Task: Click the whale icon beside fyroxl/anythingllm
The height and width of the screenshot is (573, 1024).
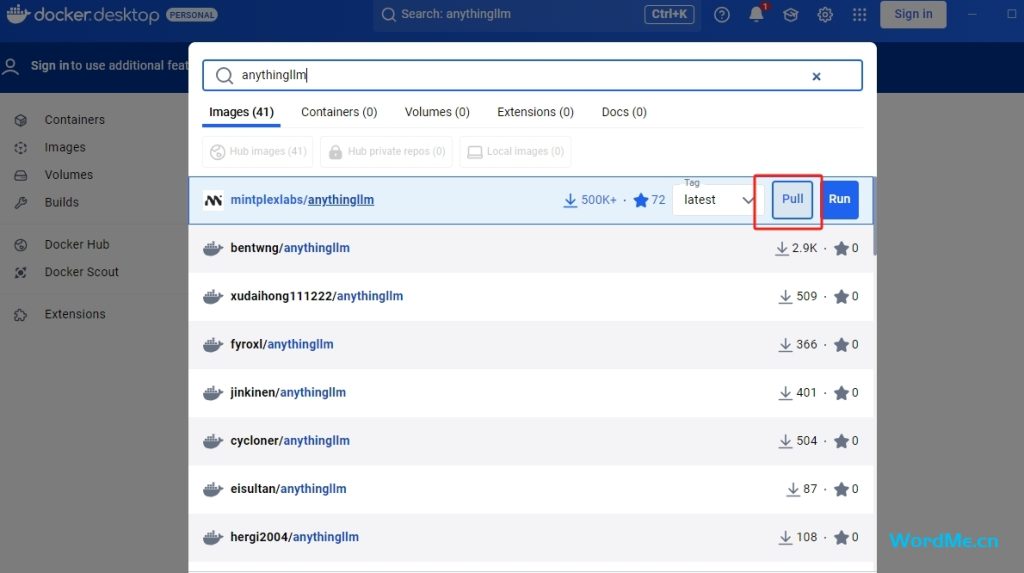Action: (x=213, y=344)
